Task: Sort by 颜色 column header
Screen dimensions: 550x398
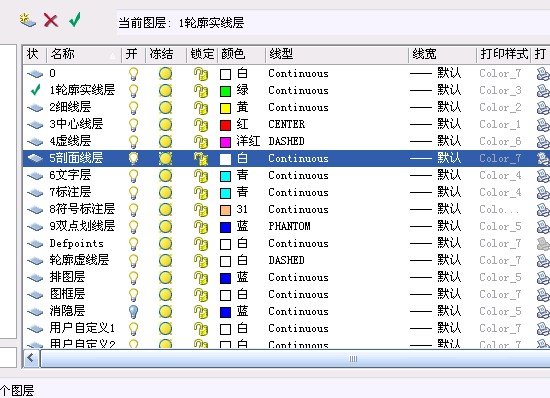Action: point(241,54)
